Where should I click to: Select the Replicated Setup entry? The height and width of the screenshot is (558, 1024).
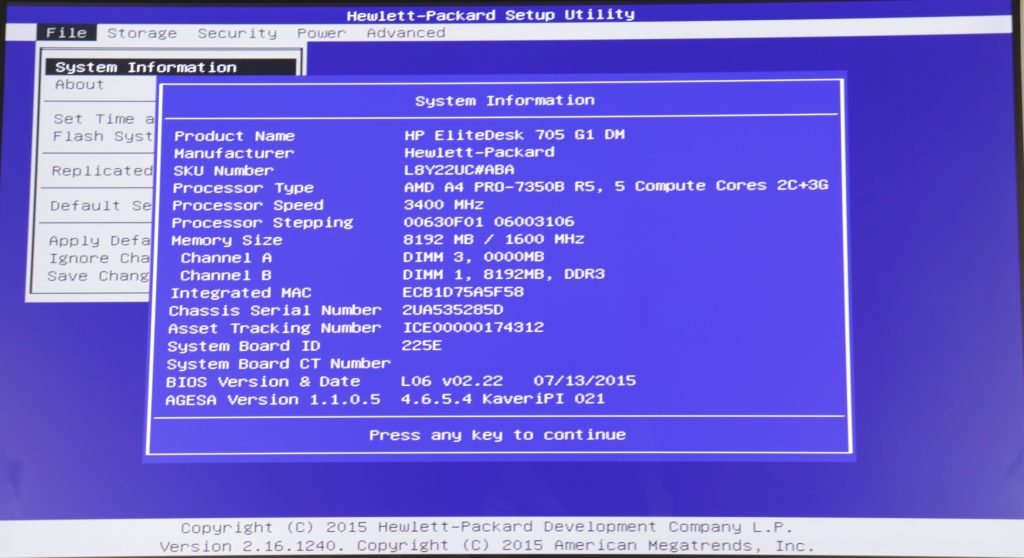[x=101, y=171]
